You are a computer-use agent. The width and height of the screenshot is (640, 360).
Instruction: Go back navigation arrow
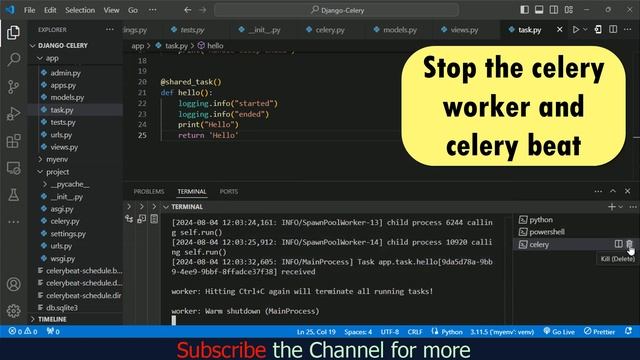(187, 10)
